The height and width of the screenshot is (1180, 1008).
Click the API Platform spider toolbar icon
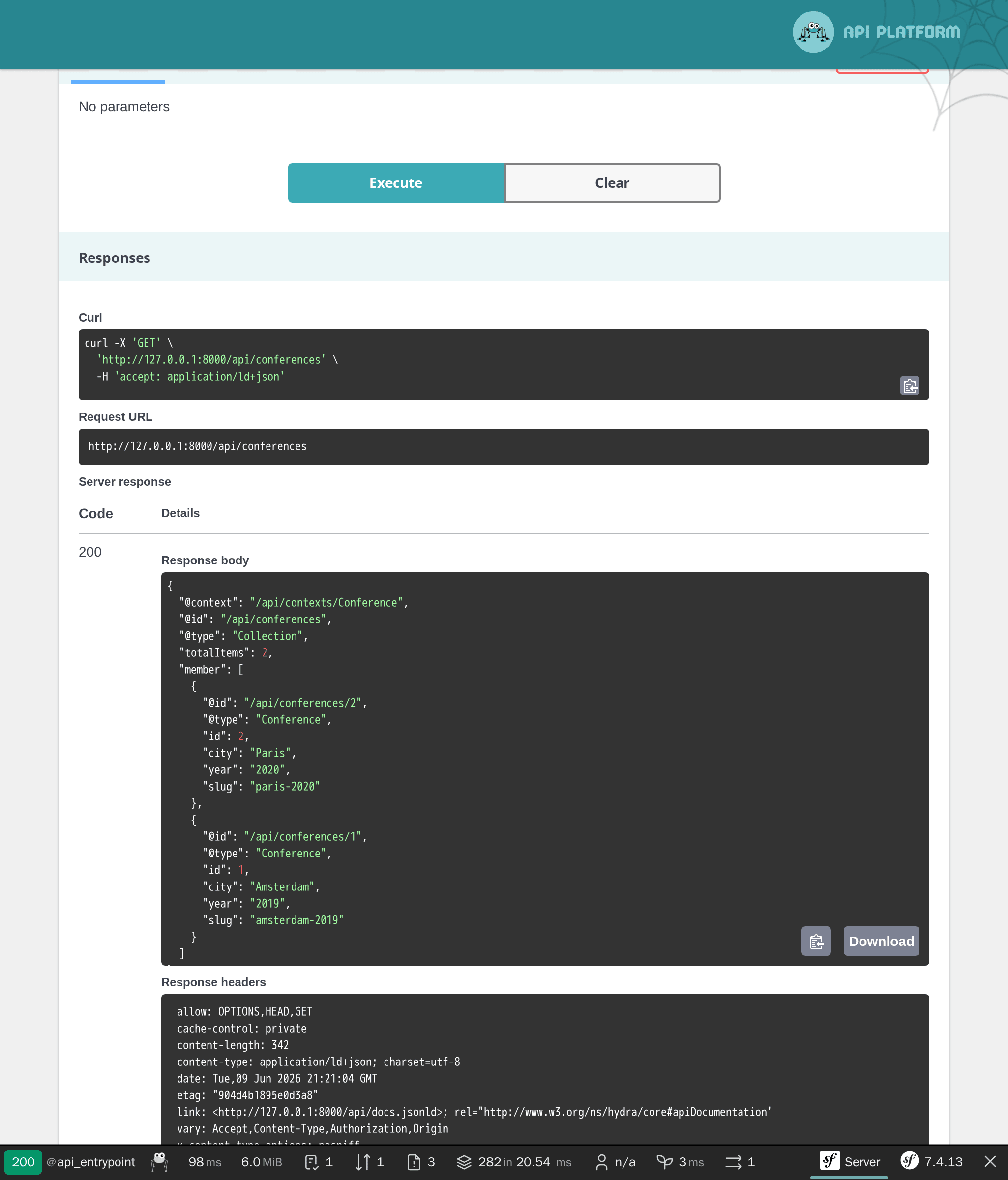[159, 1162]
